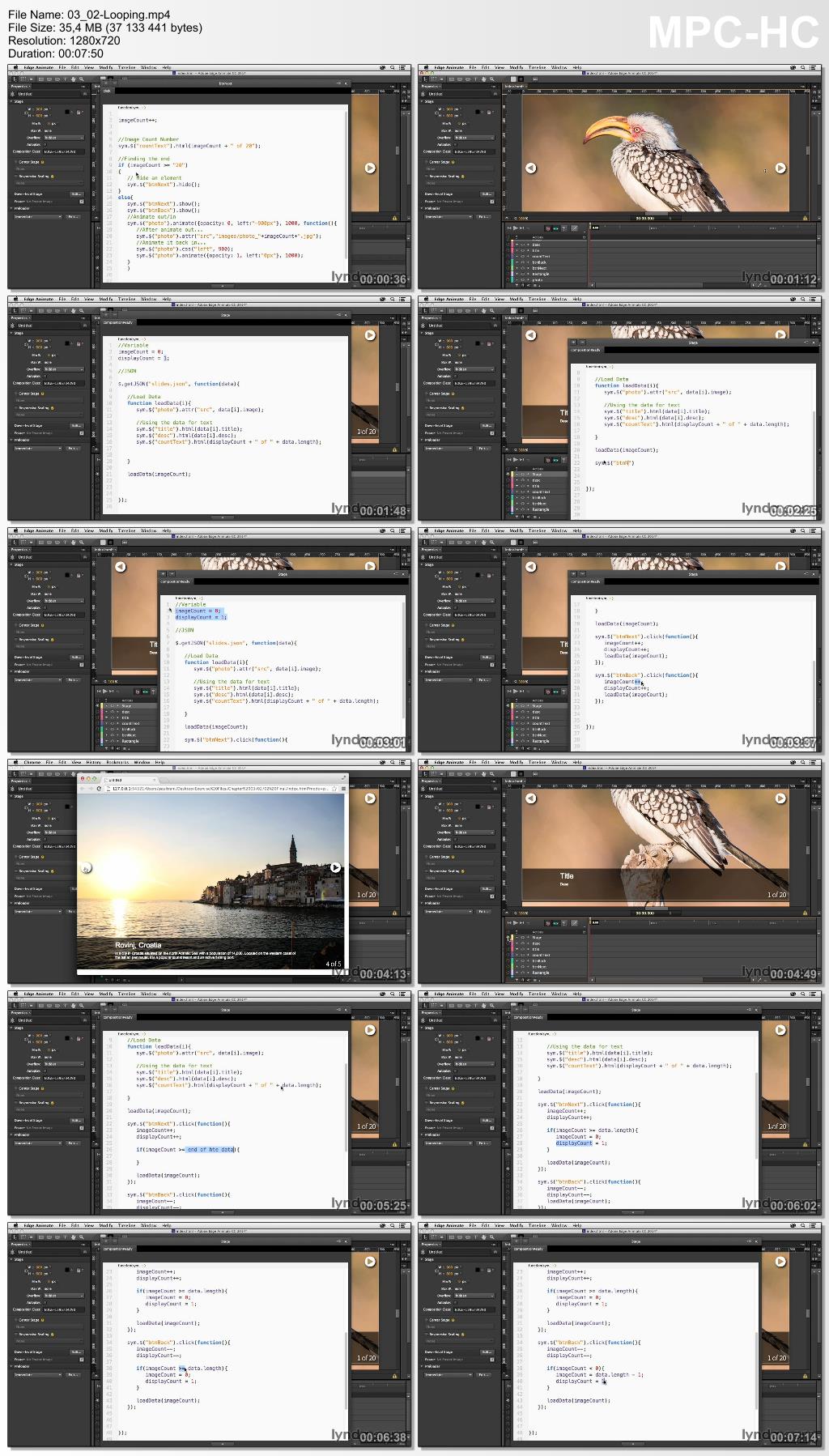Click back arrow on stage in 00:04:49 frame
Image resolution: width=829 pixels, height=1456 pixels.
click(x=531, y=798)
